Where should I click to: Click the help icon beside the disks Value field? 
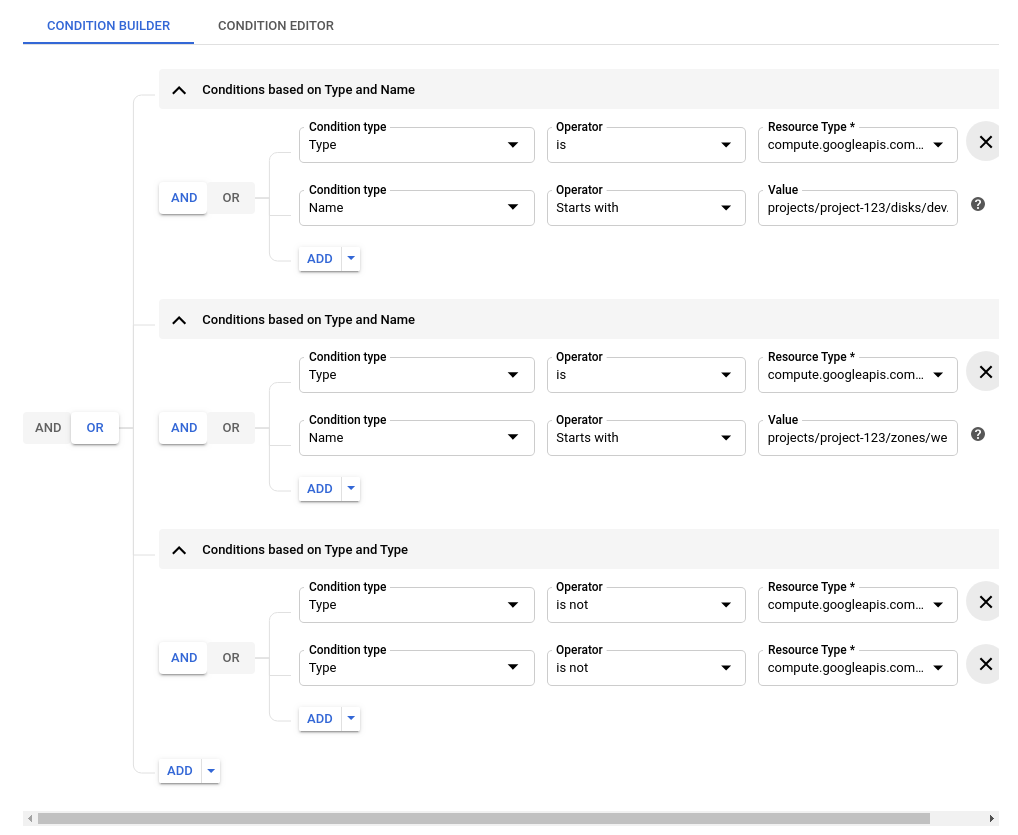977,205
